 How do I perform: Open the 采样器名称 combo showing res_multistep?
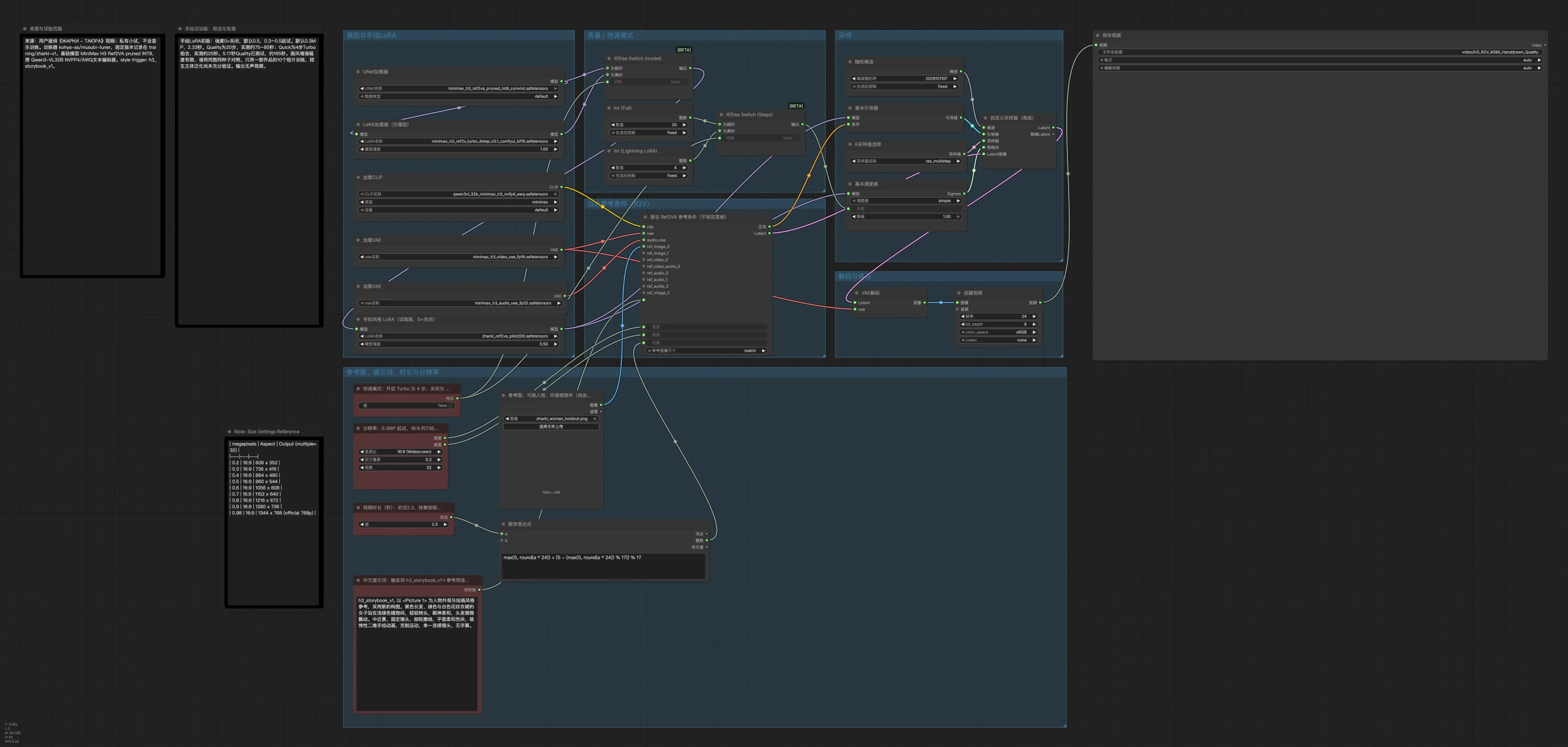(906, 161)
